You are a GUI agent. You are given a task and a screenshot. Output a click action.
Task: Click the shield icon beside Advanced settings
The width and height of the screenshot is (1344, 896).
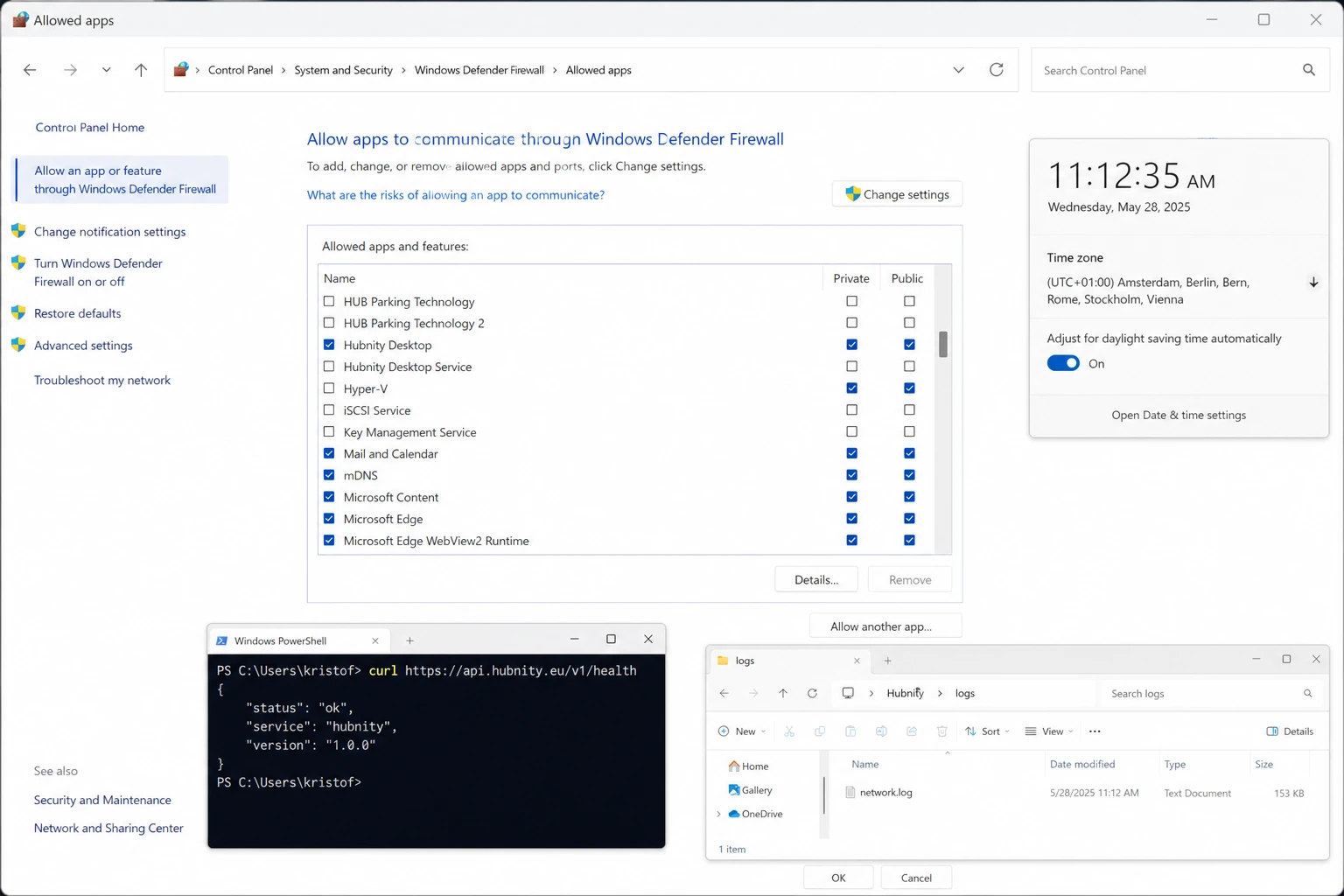(18, 345)
